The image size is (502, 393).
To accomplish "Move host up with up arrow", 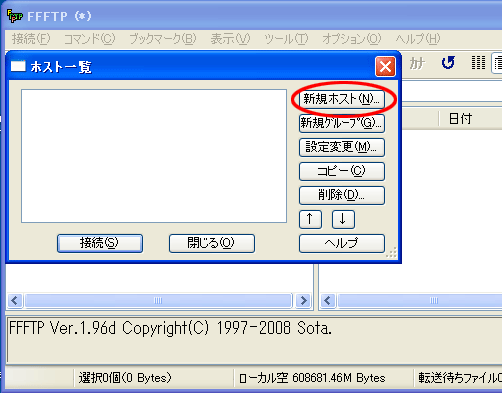I will point(310,219).
